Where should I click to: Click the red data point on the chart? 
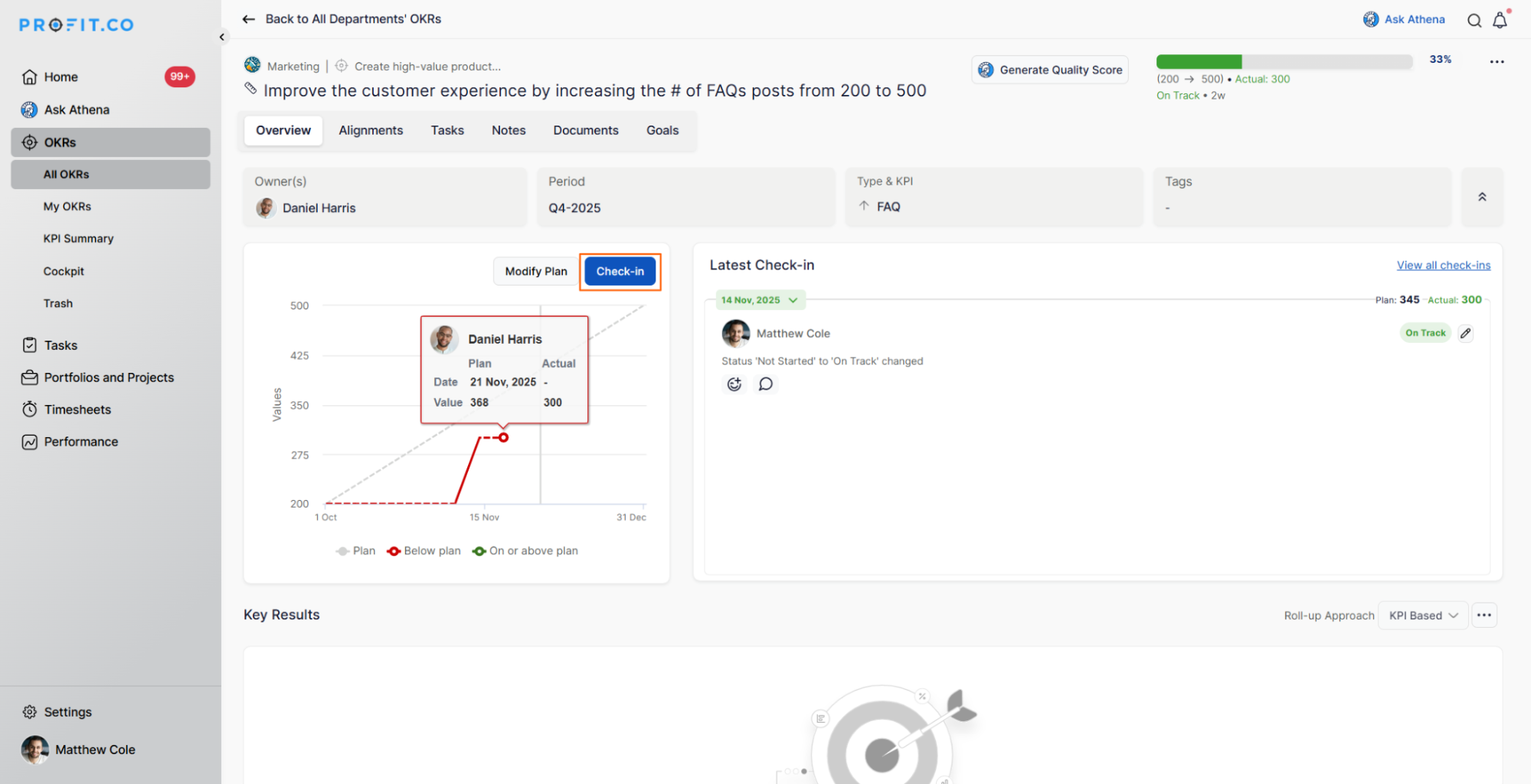point(503,437)
